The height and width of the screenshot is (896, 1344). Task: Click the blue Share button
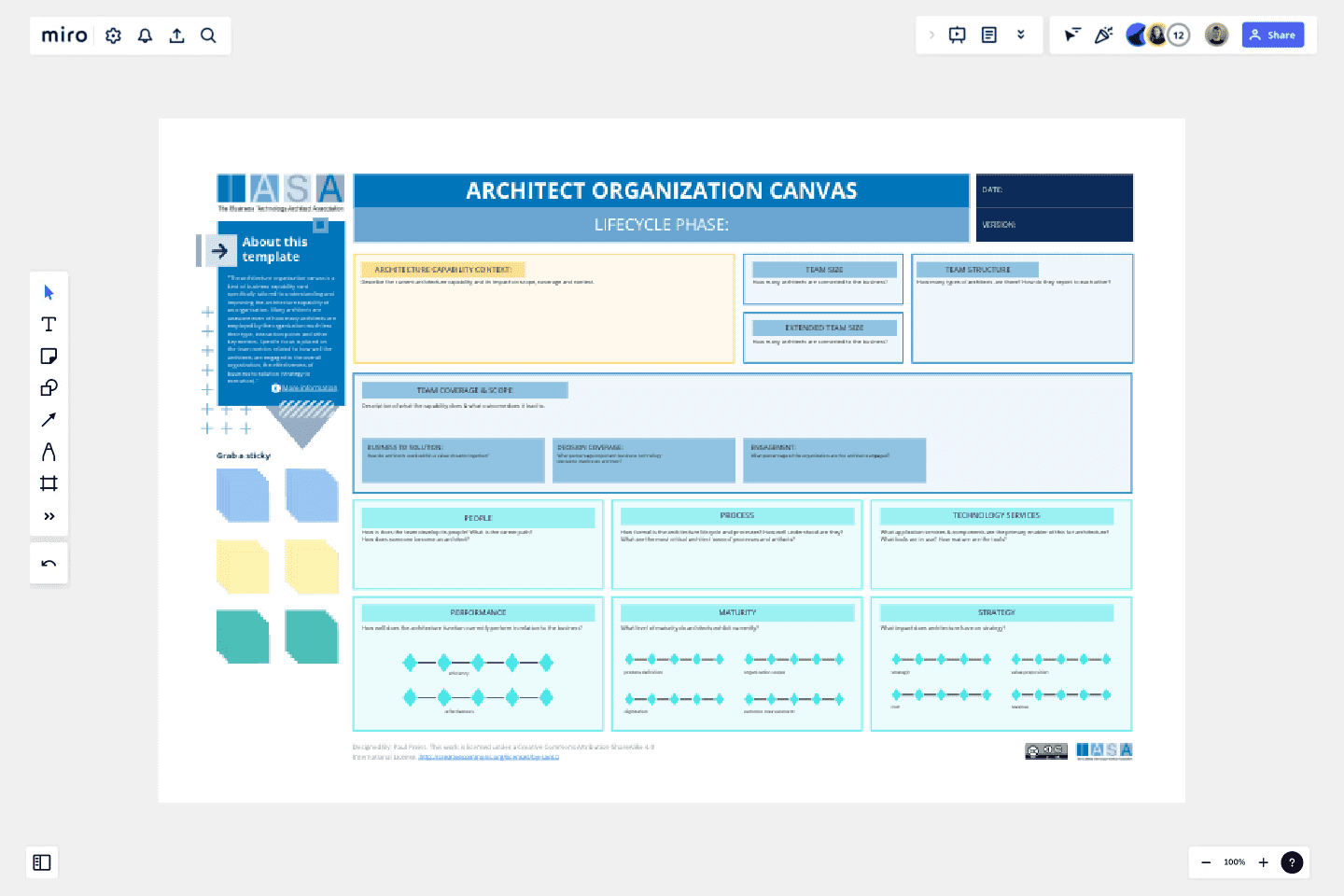click(1273, 35)
